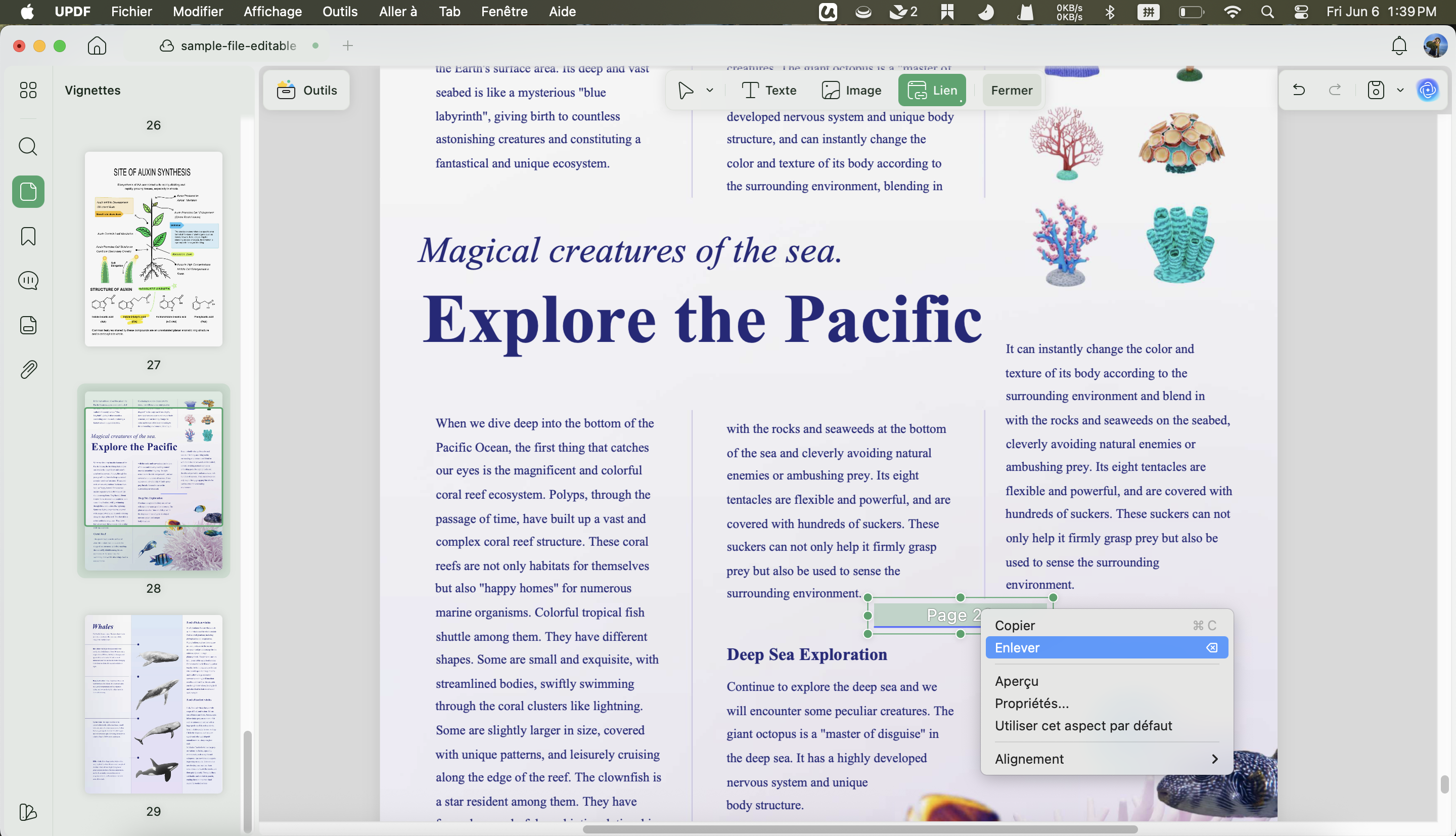The image size is (1456, 836).
Task: Switch to the sample-file-editable tab
Action: pos(239,46)
